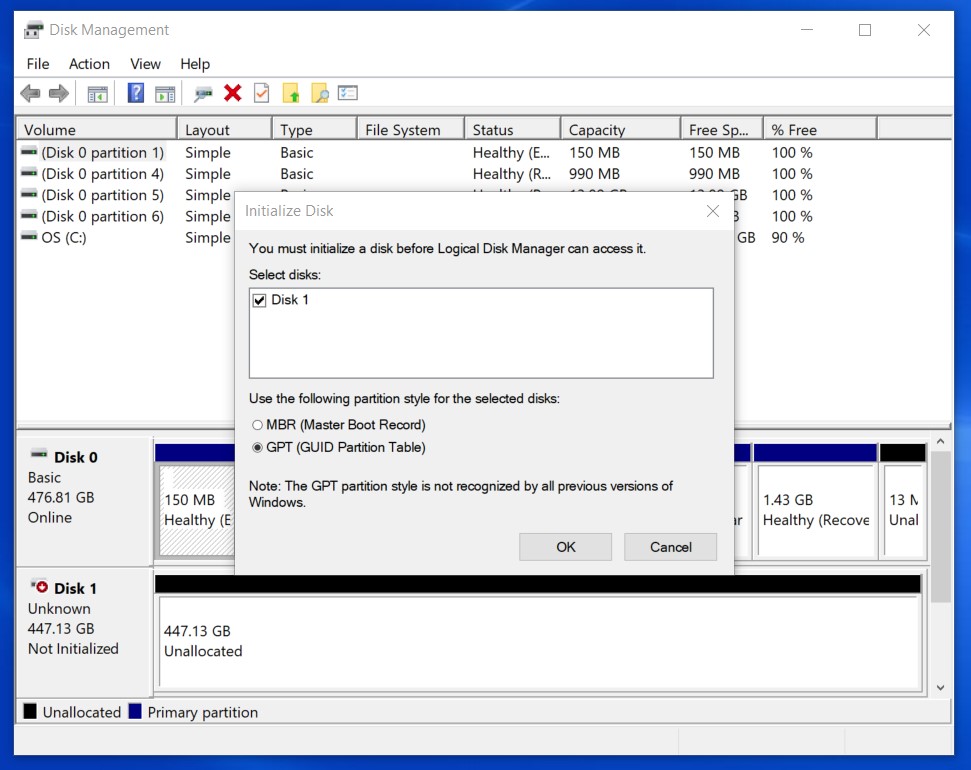
Task: Click the checklist settings toolbar icon
Action: coord(348,93)
